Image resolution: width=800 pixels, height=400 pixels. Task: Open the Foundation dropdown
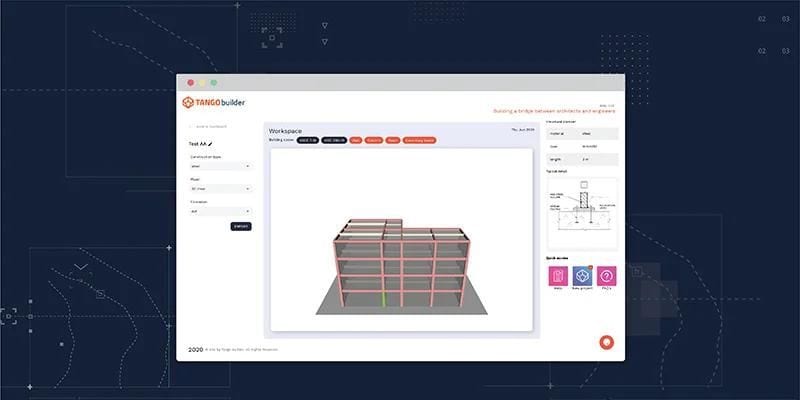[x=220, y=211]
